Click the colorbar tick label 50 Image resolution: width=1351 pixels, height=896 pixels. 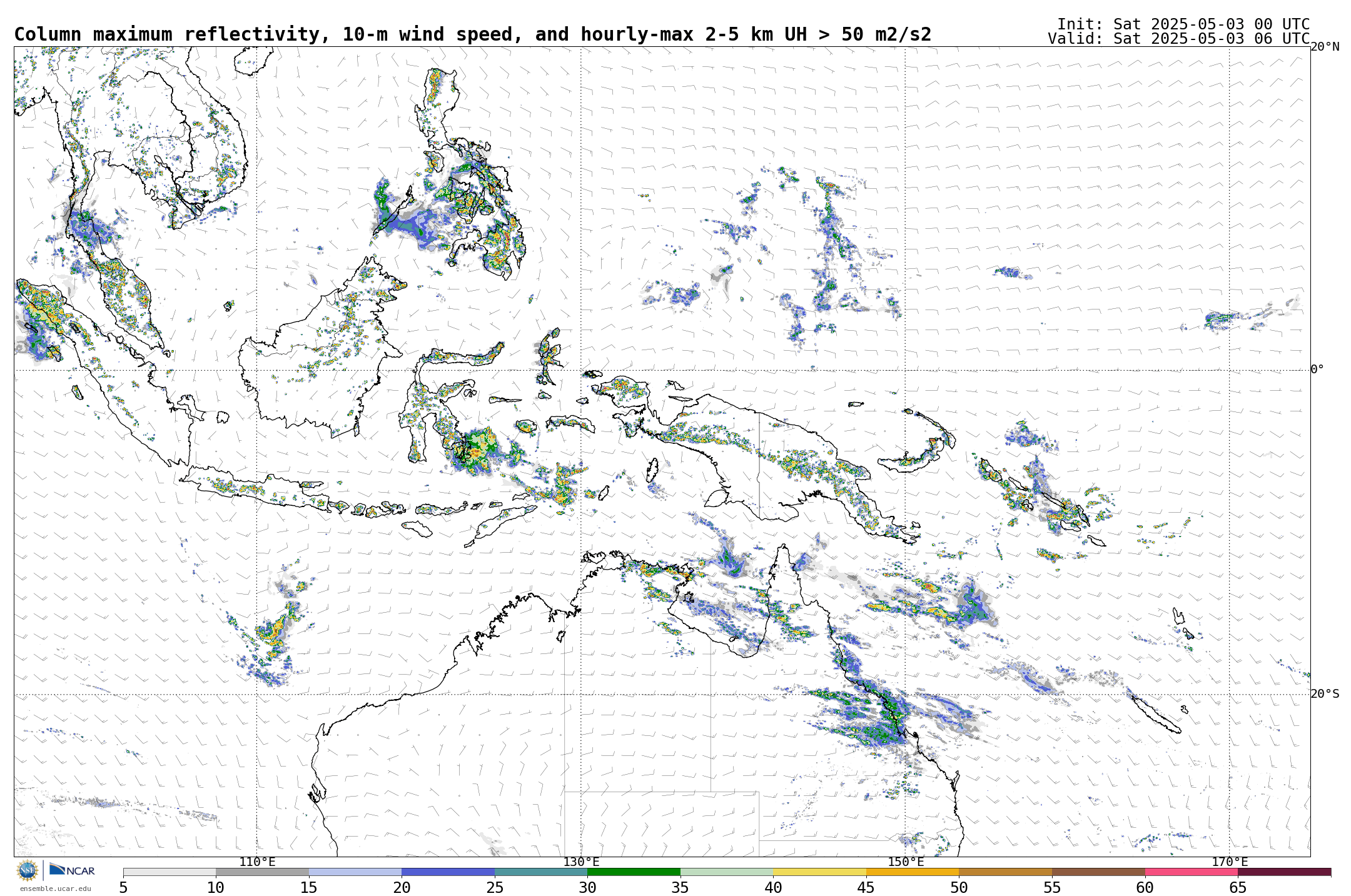tap(959, 888)
